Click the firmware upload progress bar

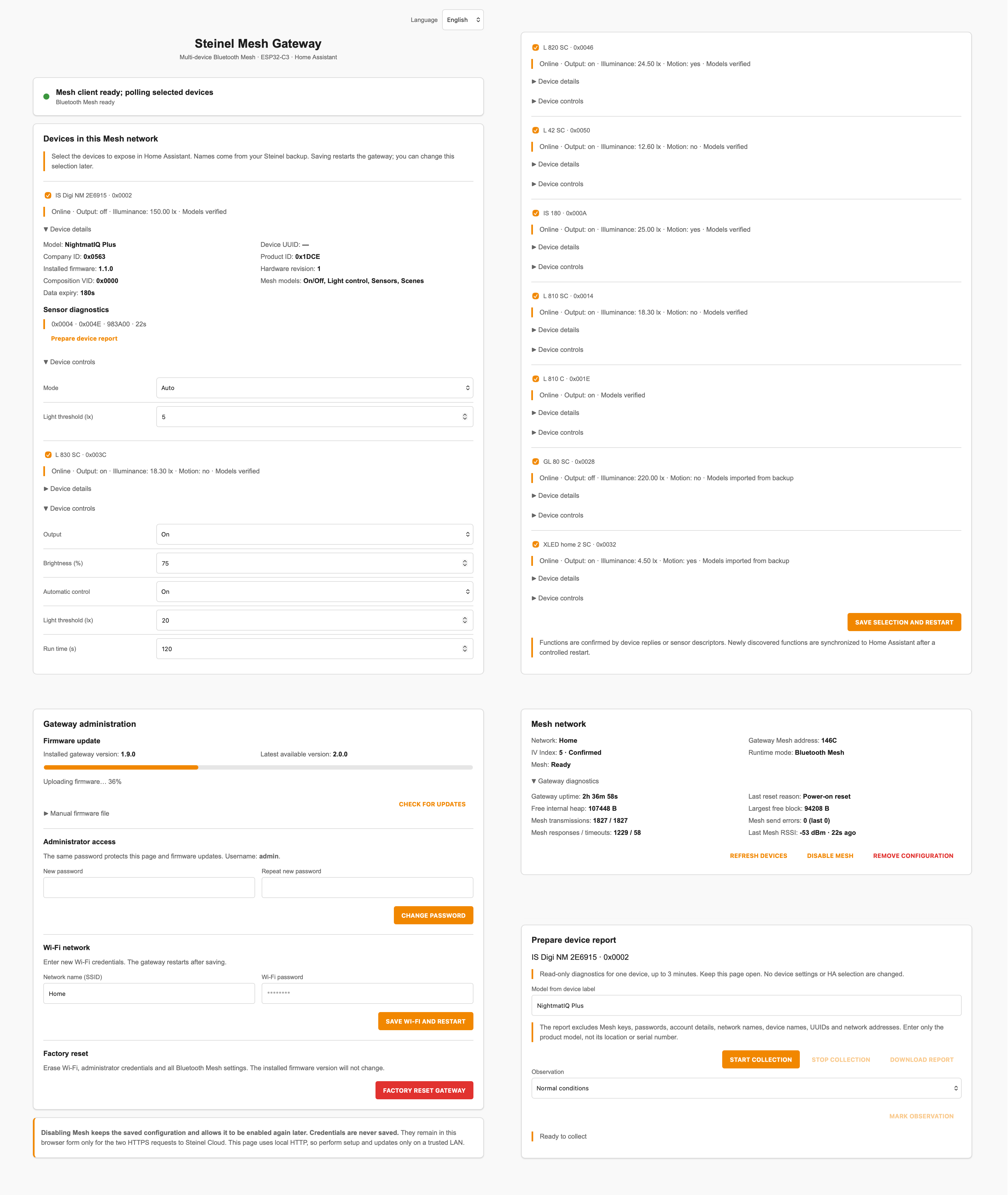pyautogui.click(x=258, y=767)
